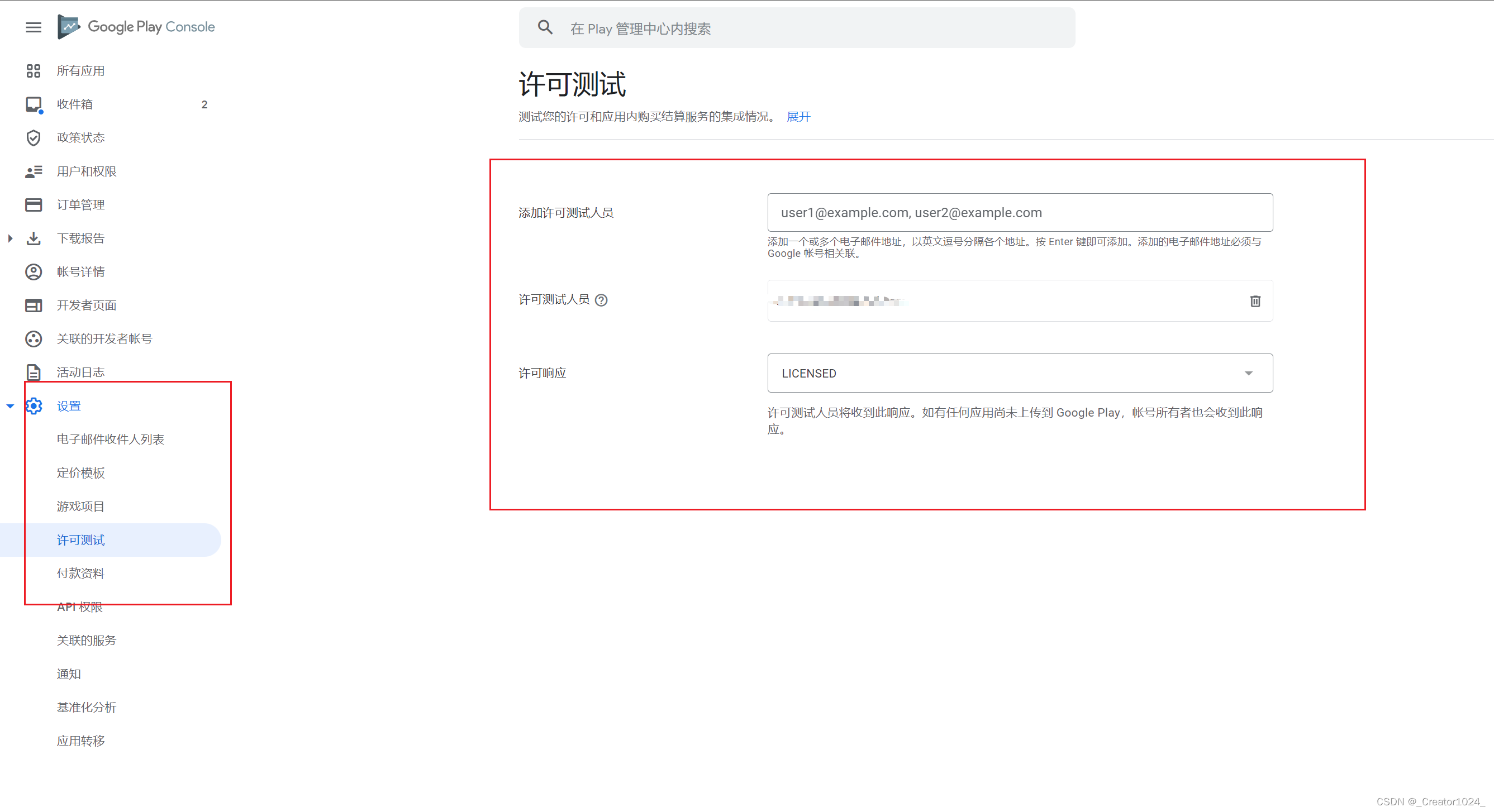Click the inbox icon (收件箱)

(x=33, y=104)
